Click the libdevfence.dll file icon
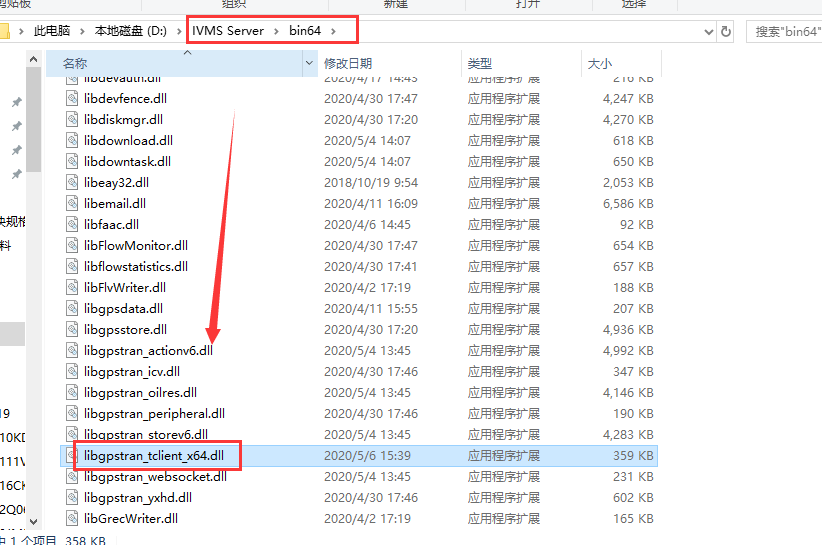The height and width of the screenshot is (545, 822). tap(72, 99)
